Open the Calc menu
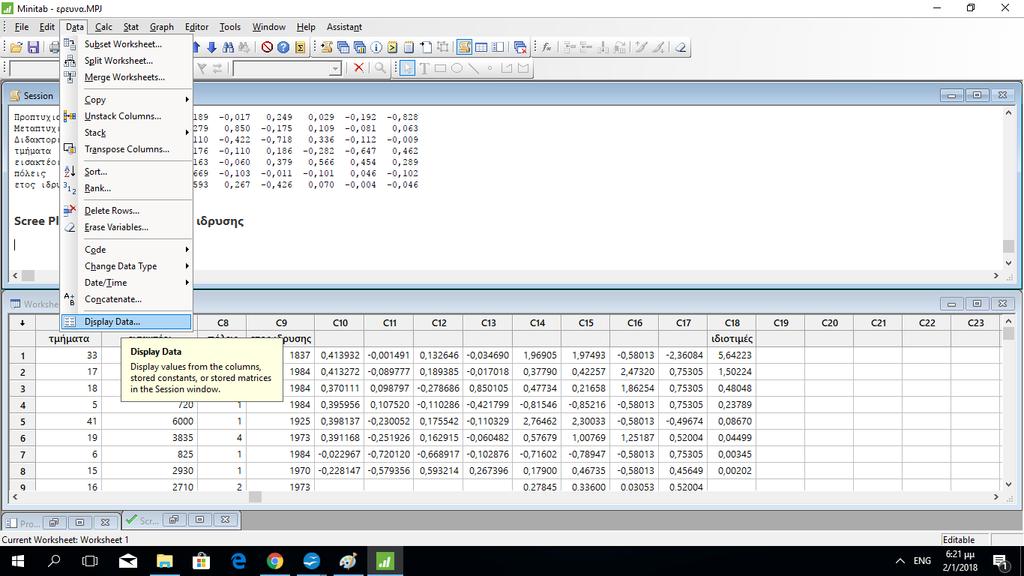 (x=103, y=27)
